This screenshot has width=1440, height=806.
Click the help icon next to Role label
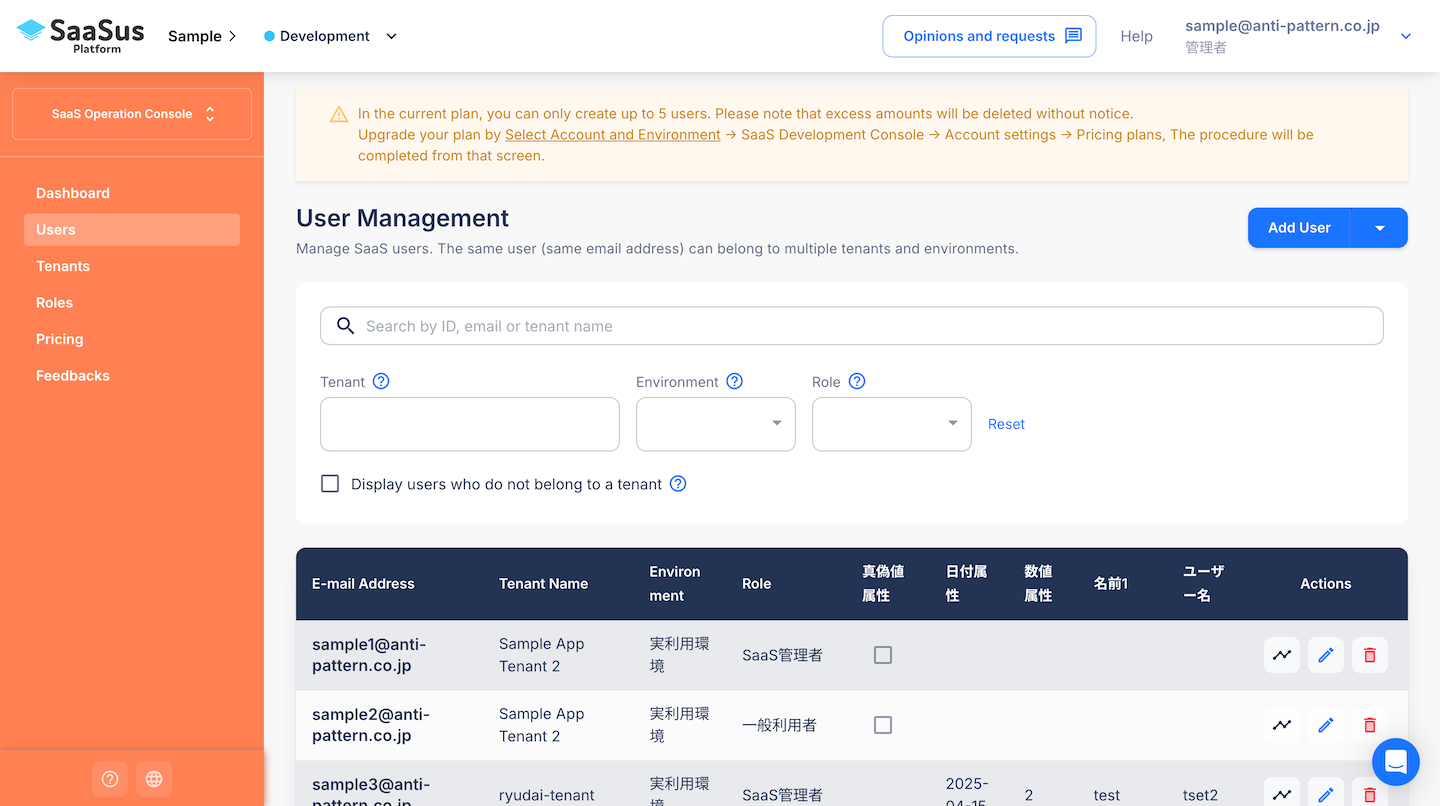(x=857, y=381)
